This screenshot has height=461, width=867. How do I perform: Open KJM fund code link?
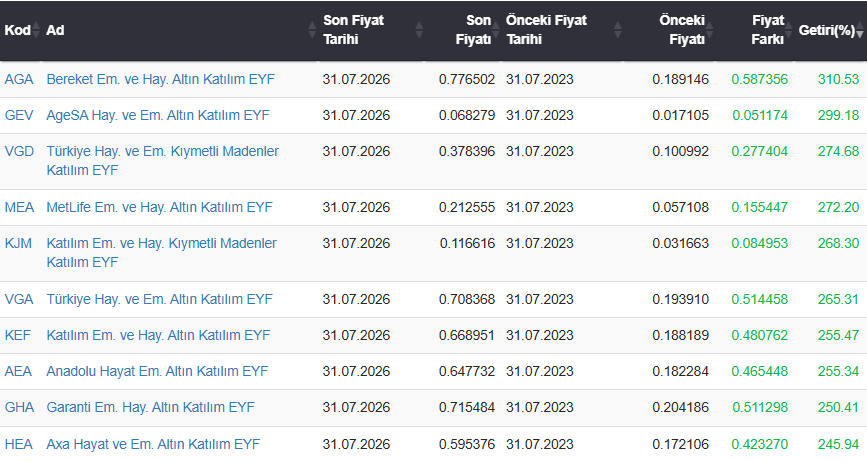pos(18,243)
